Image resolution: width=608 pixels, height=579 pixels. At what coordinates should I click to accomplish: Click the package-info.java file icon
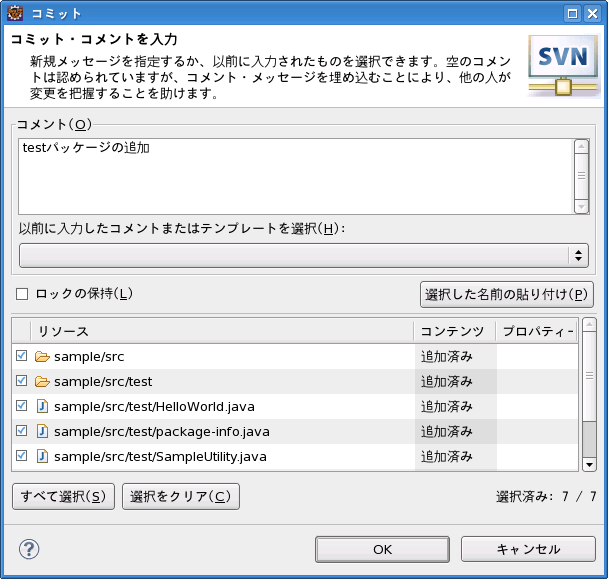pos(42,431)
